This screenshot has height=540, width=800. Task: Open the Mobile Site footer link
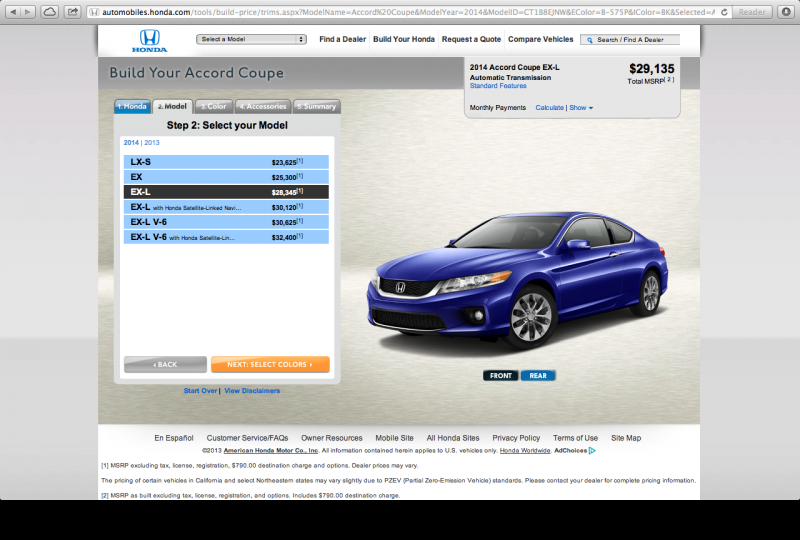click(x=394, y=438)
